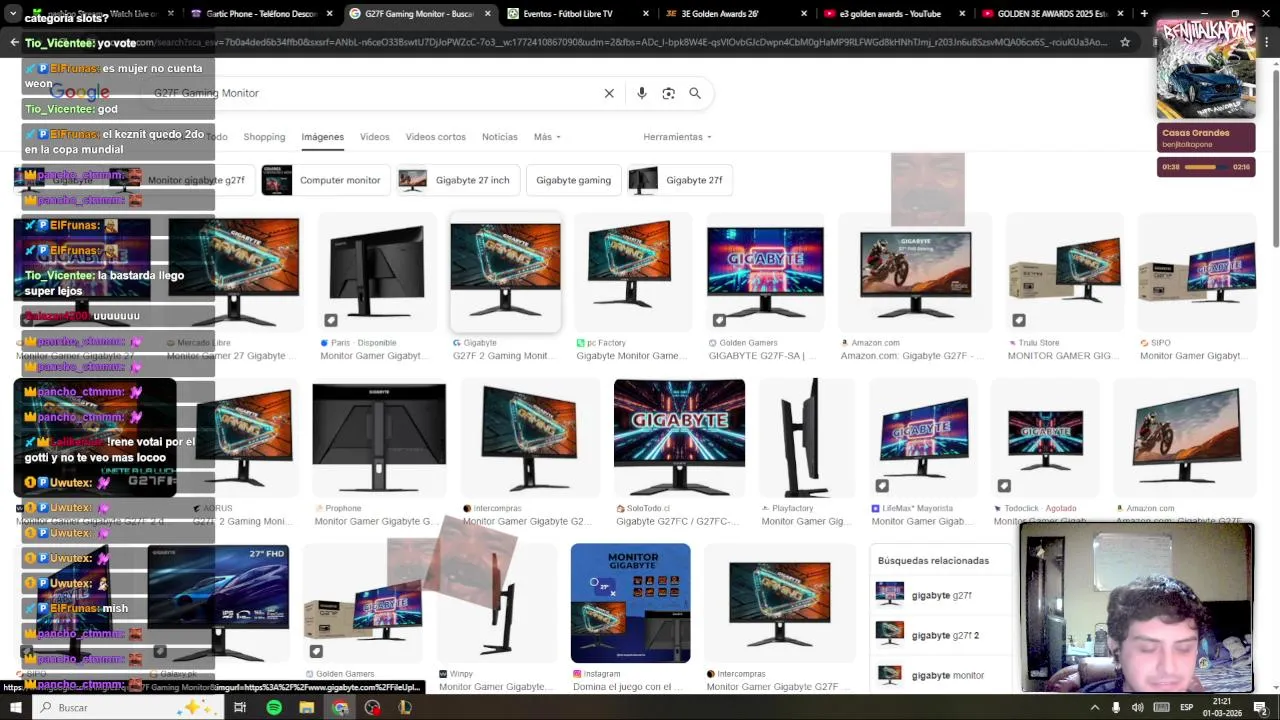This screenshot has height=720, width=1280.
Task: Go back with the browser back arrow
Action: (x=14, y=42)
